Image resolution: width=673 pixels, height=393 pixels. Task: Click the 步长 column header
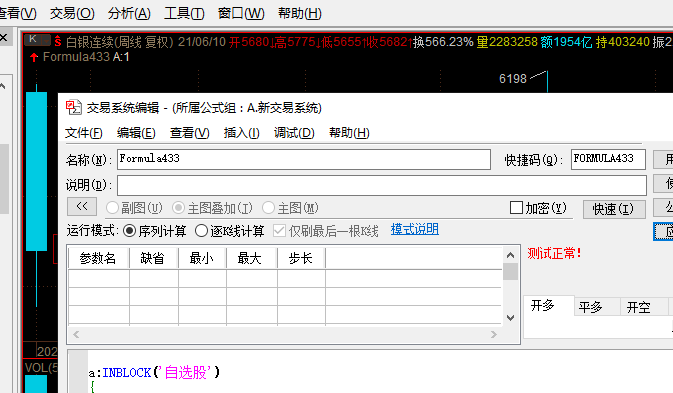pyautogui.click(x=300, y=258)
